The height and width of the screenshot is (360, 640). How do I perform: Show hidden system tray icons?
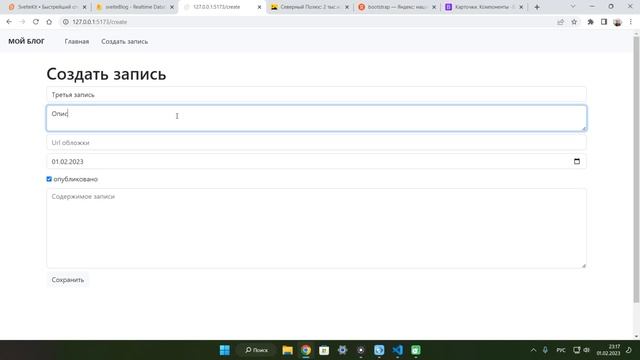click(533, 350)
